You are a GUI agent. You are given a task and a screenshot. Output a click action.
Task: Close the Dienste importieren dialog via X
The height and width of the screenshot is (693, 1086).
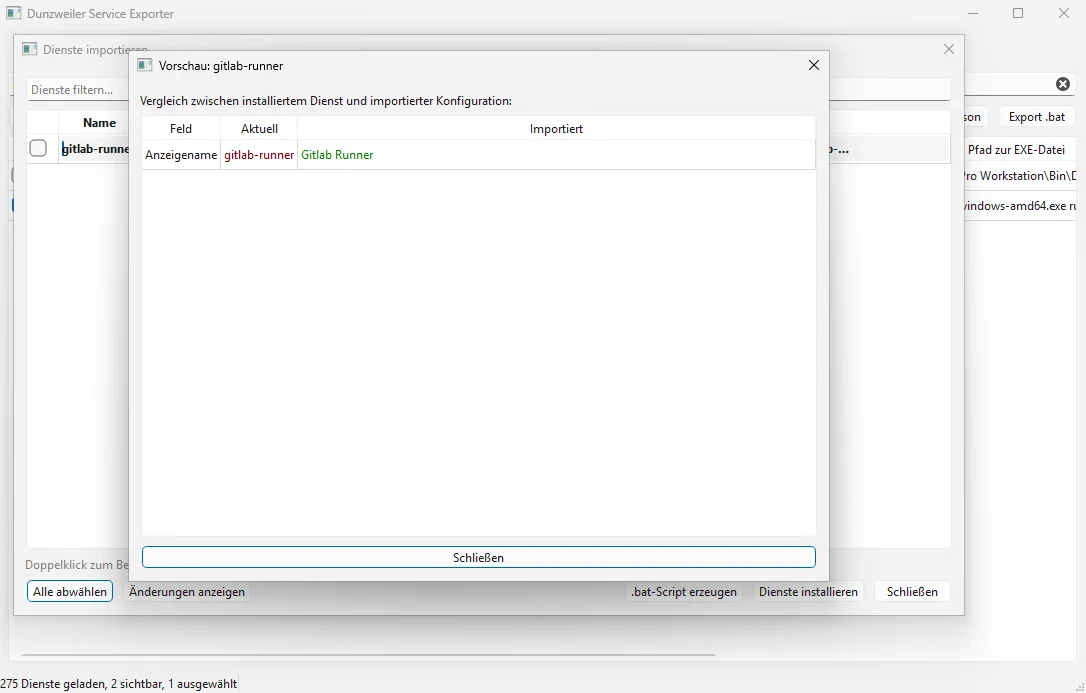point(948,49)
